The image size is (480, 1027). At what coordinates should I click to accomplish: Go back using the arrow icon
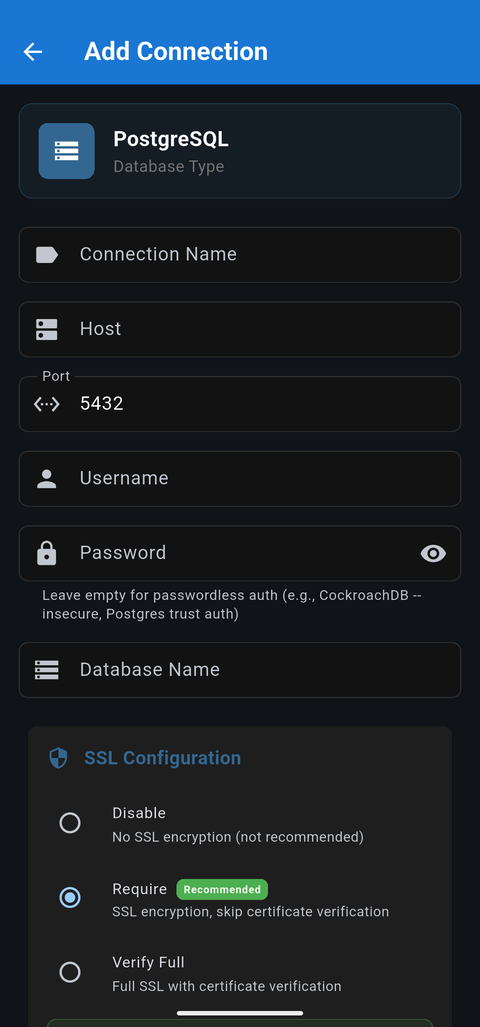(x=33, y=52)
